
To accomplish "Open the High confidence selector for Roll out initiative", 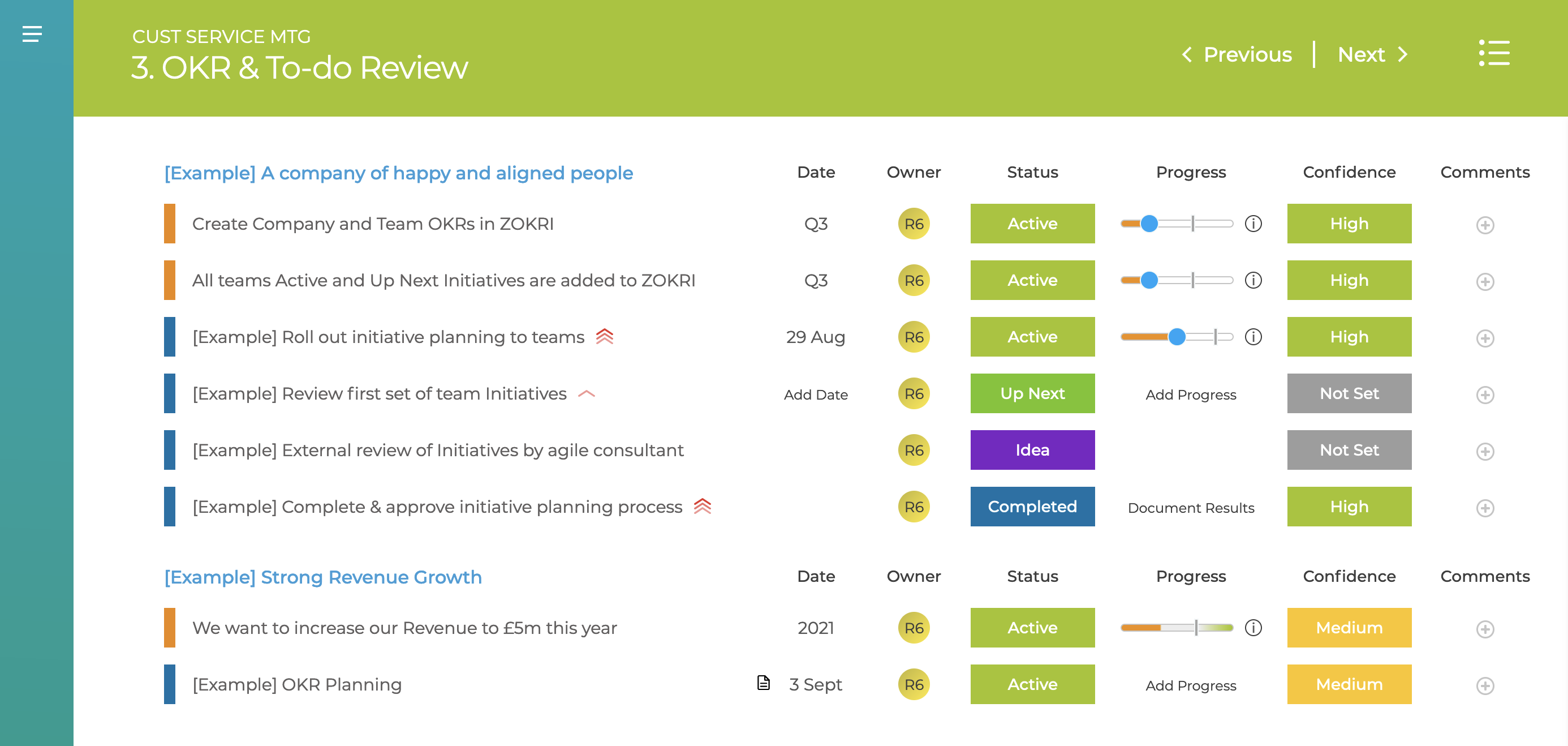I will tap(1349, 336).
